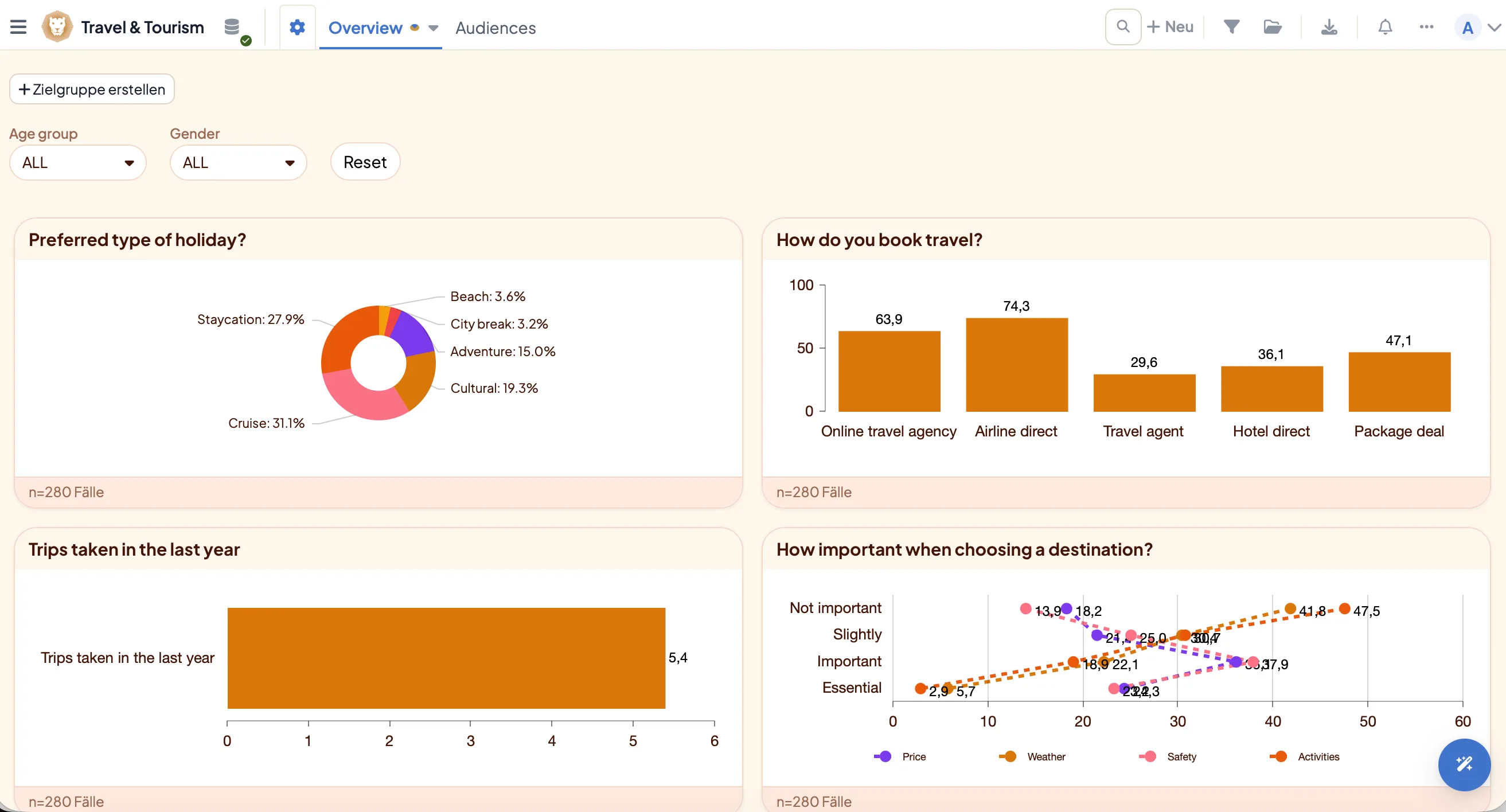Click the 'Travel & Tourism' project title
Screen dimensions: 1506x812
click(x=142, y=28)
